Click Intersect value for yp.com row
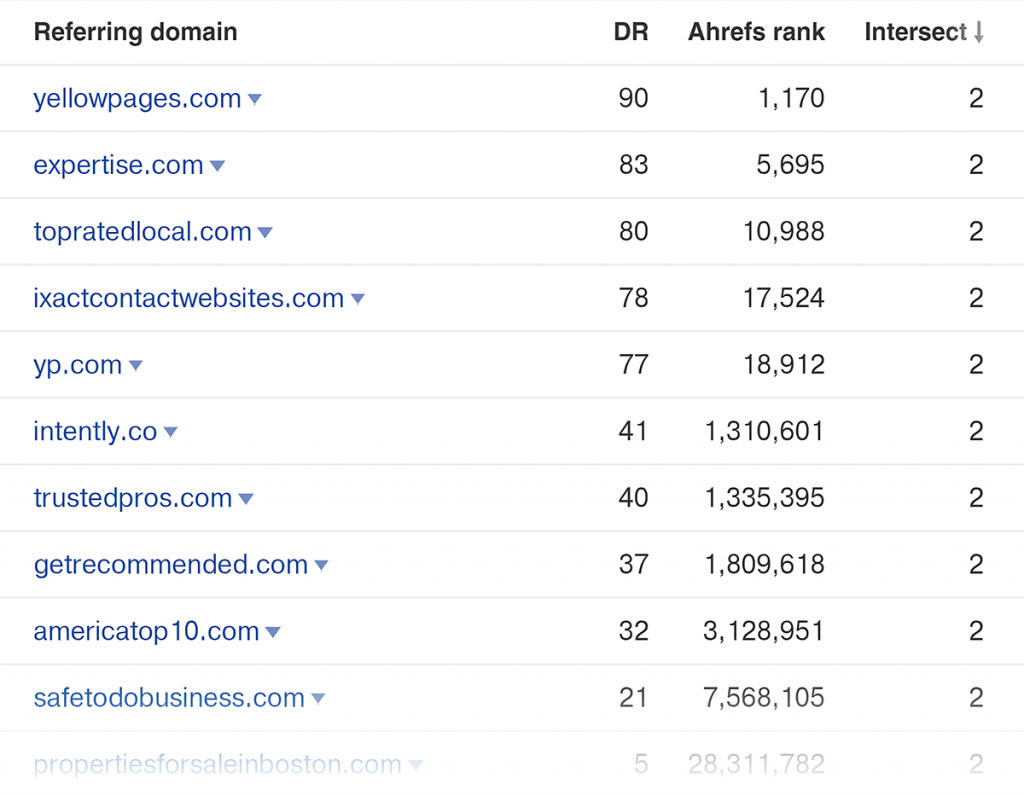Screen dimensions: 1024x795 point(976,365)
